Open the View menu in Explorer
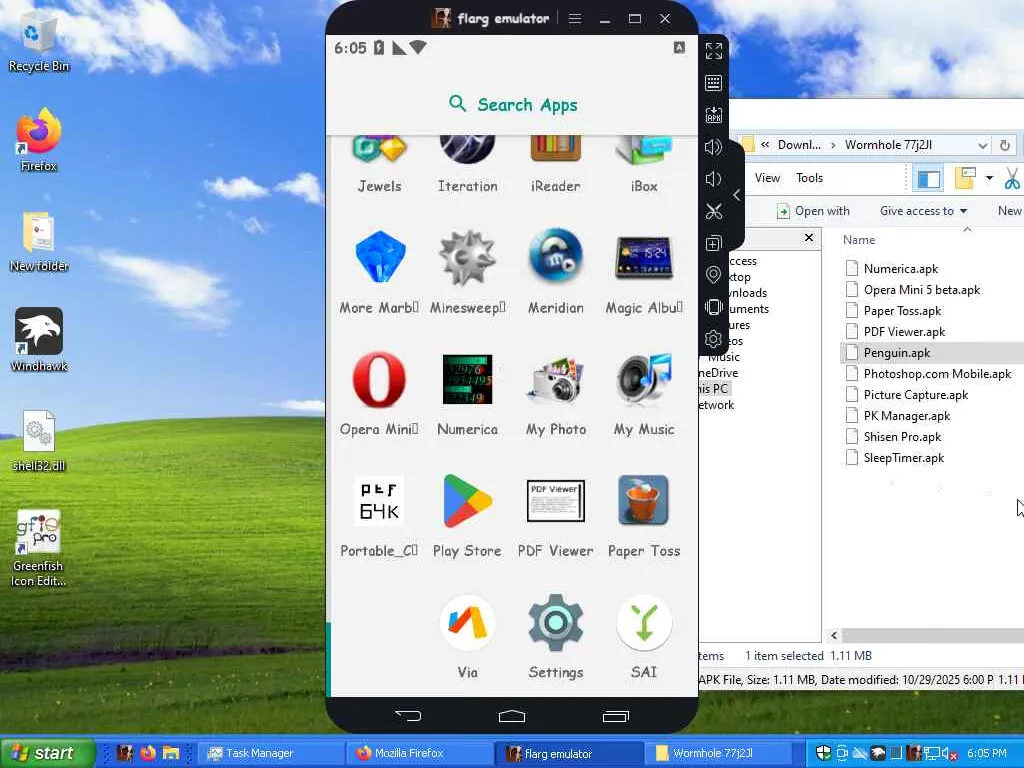This screenshot has width=1024, height=768. (767, 178)
